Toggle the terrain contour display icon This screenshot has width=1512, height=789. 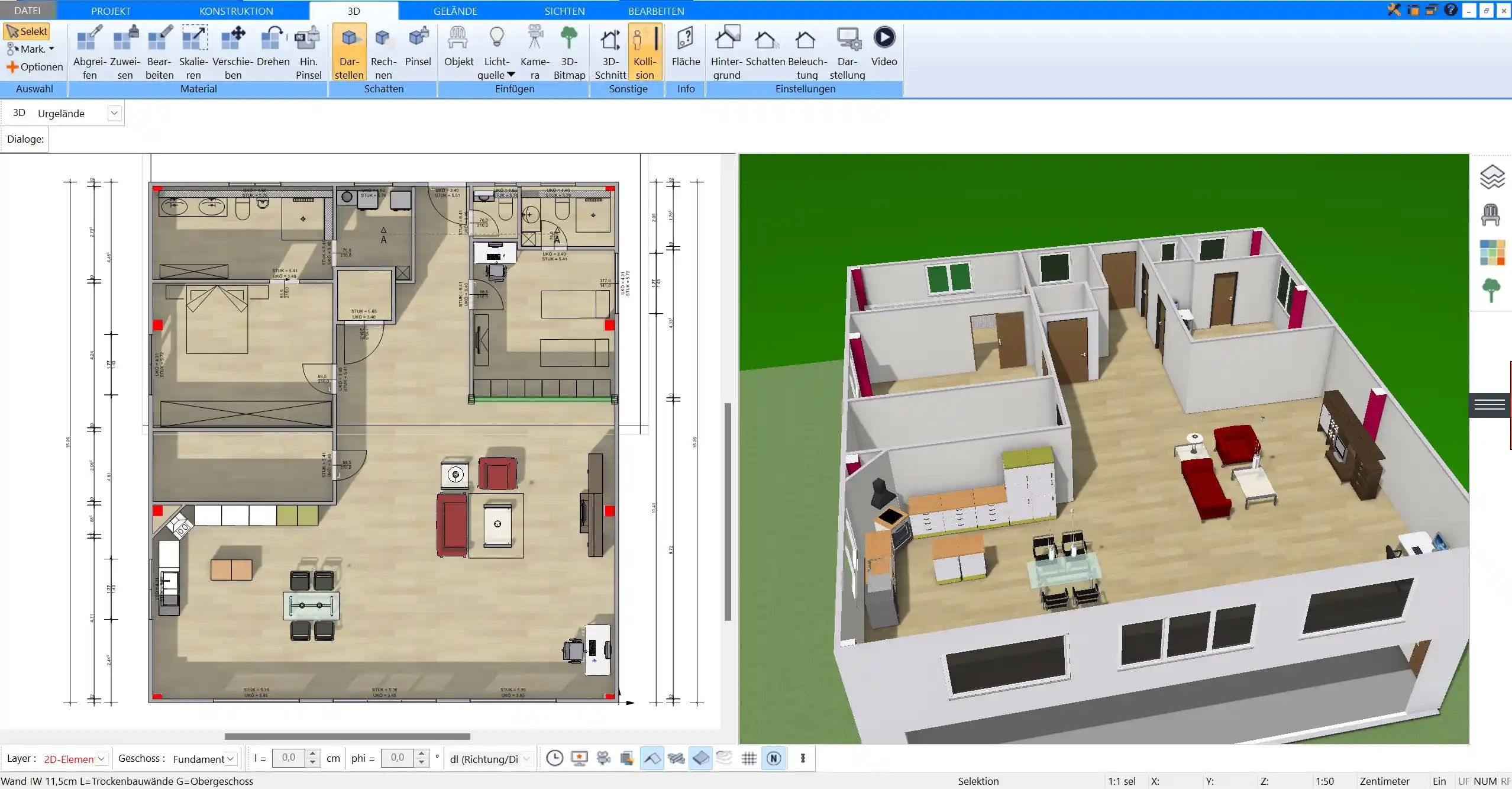pyautogui.click(x=724, y=758)
